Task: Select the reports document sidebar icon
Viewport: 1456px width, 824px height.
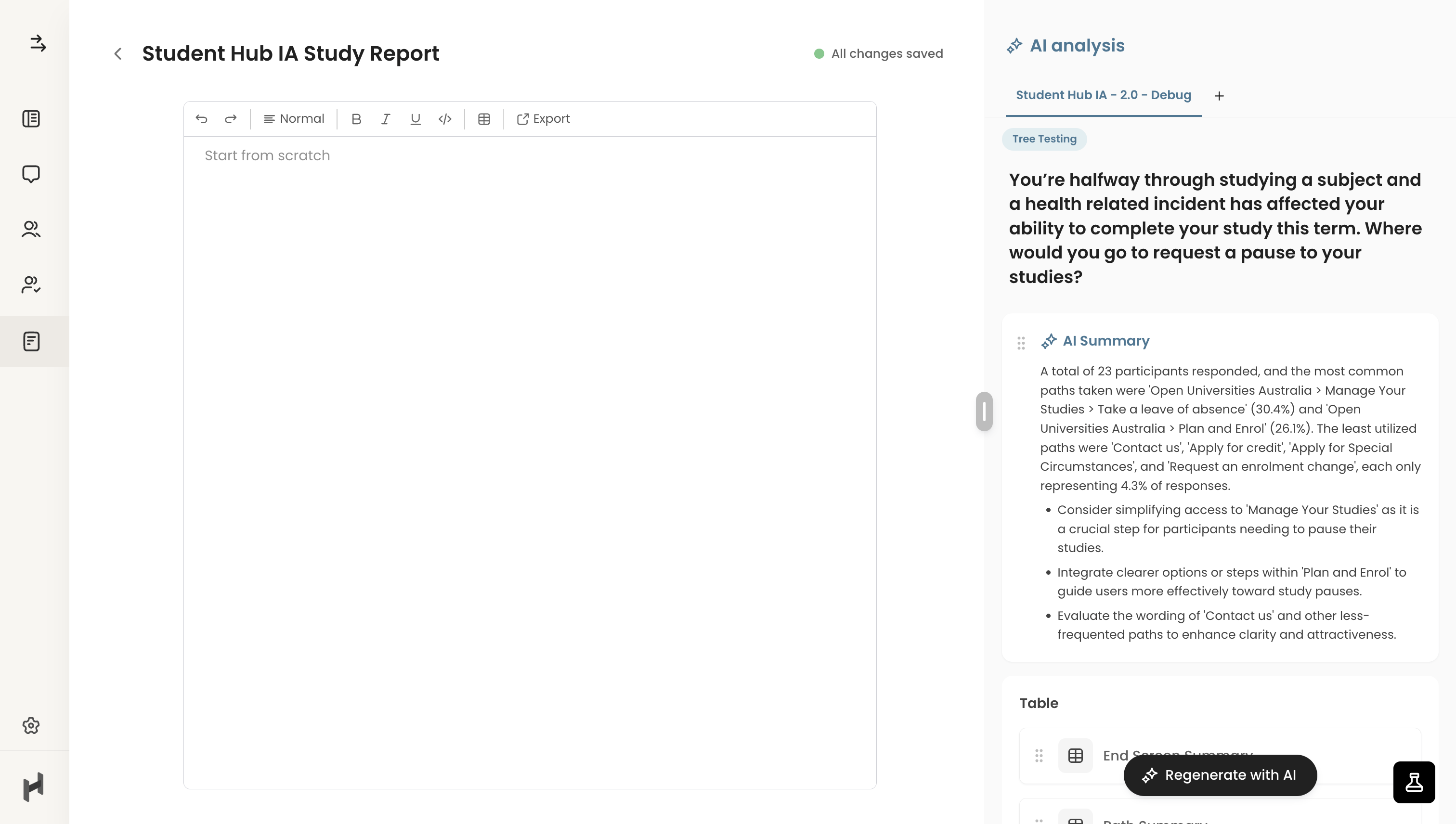Action: (31, 341)
